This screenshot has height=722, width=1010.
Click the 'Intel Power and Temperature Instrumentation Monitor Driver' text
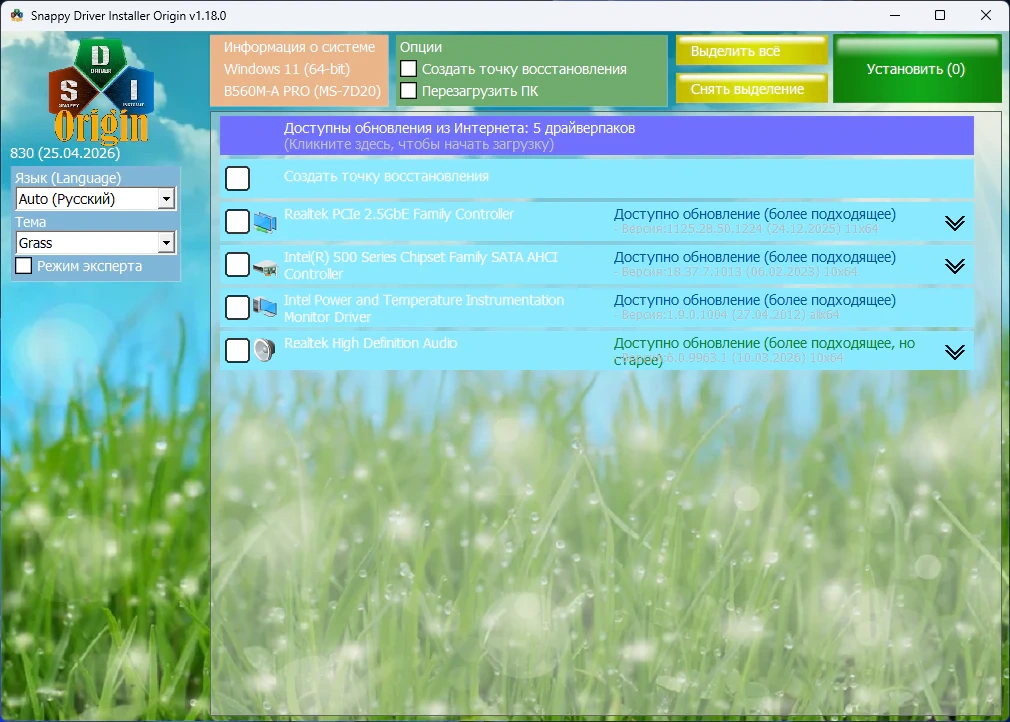[x=424, y=309]
